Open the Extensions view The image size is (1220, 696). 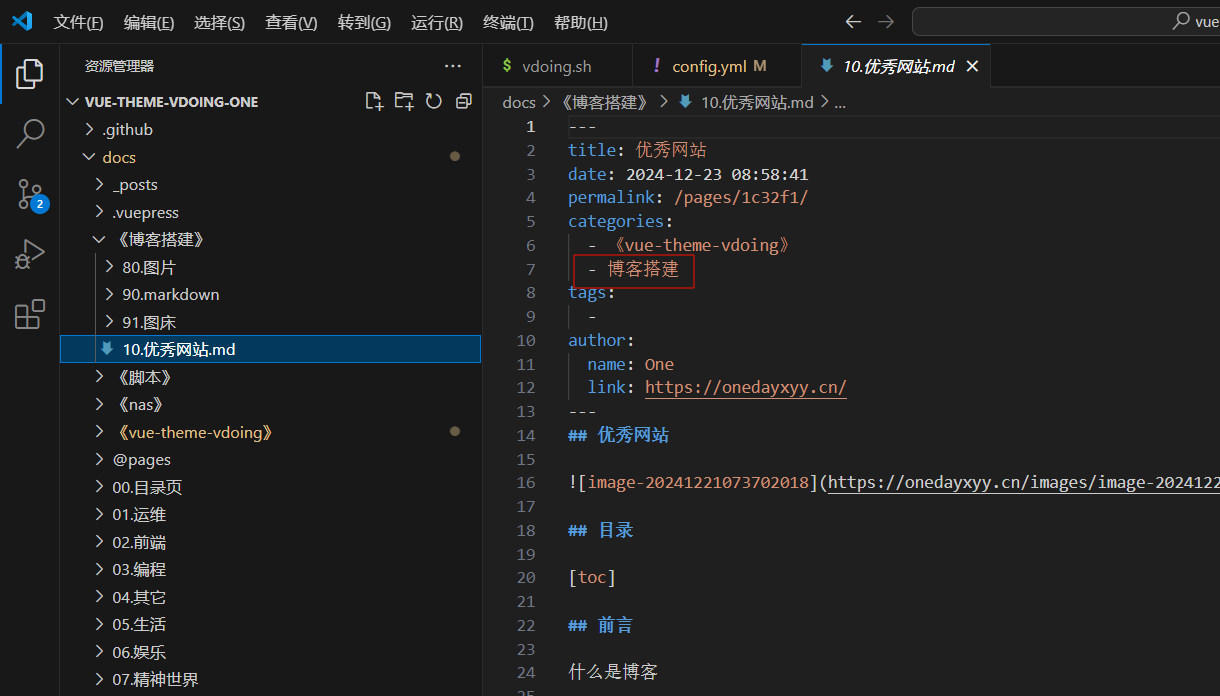pos(30,314)
